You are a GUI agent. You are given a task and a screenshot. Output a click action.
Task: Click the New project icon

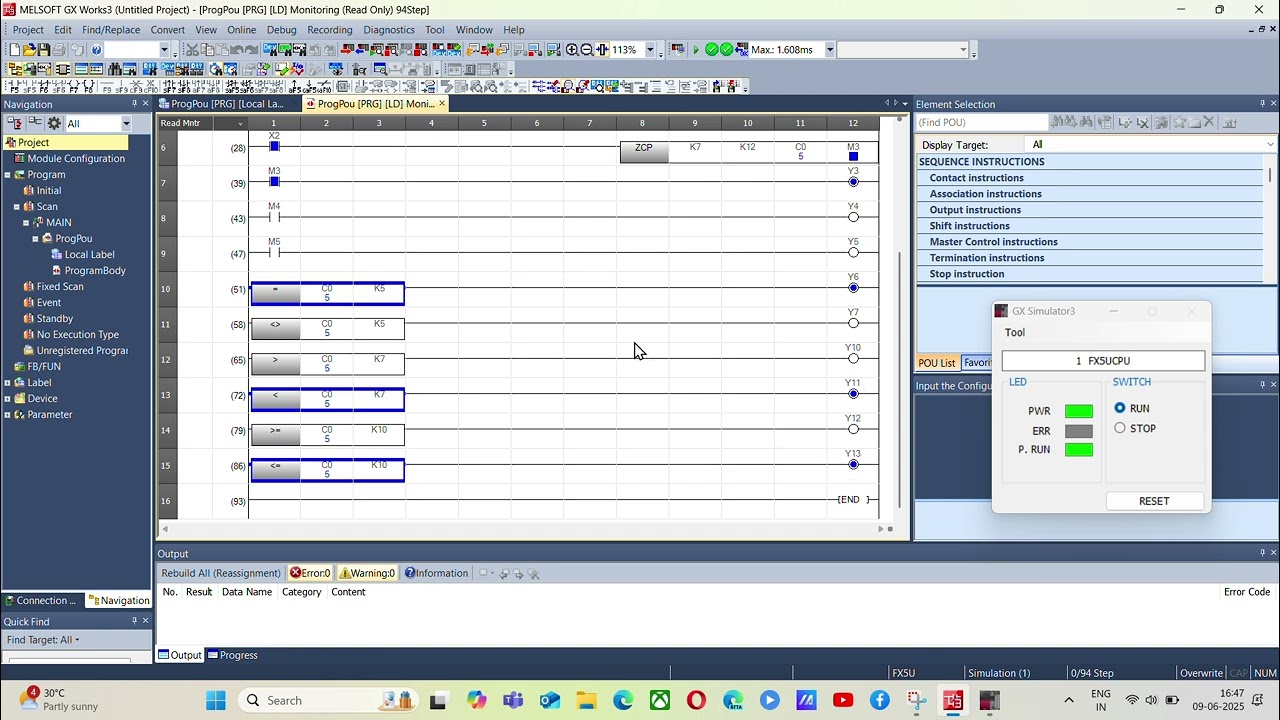pos(14,50)
